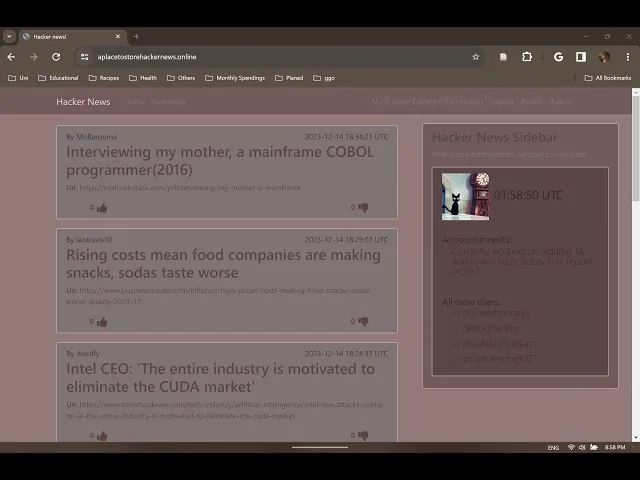Open the ggo bookmarks folder
640x480 pixels.
(x=324, y=78)
